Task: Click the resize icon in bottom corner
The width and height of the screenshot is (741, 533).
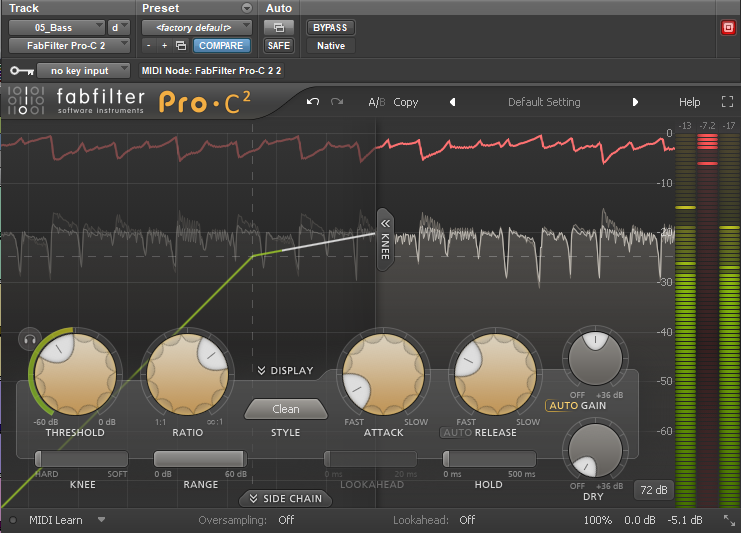Action: [730, 520]
